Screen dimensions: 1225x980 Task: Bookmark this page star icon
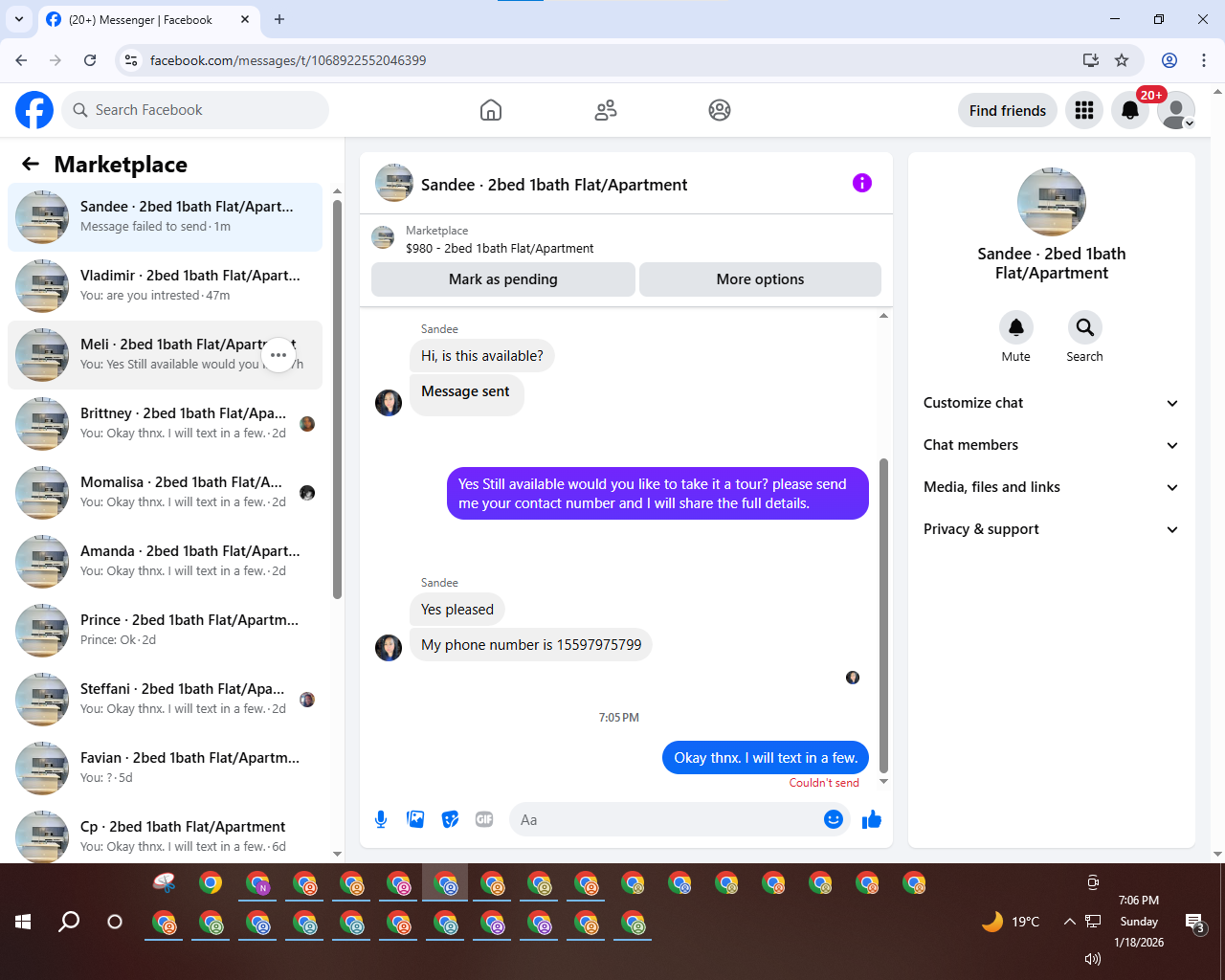pyautogui.click(x=1122, y=60)
